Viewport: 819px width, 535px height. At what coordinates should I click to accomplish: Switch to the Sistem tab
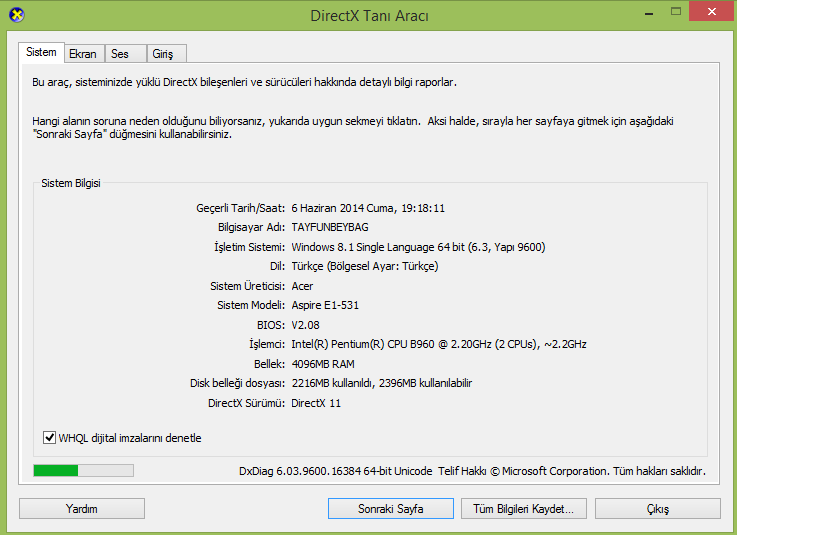[41, 52]
